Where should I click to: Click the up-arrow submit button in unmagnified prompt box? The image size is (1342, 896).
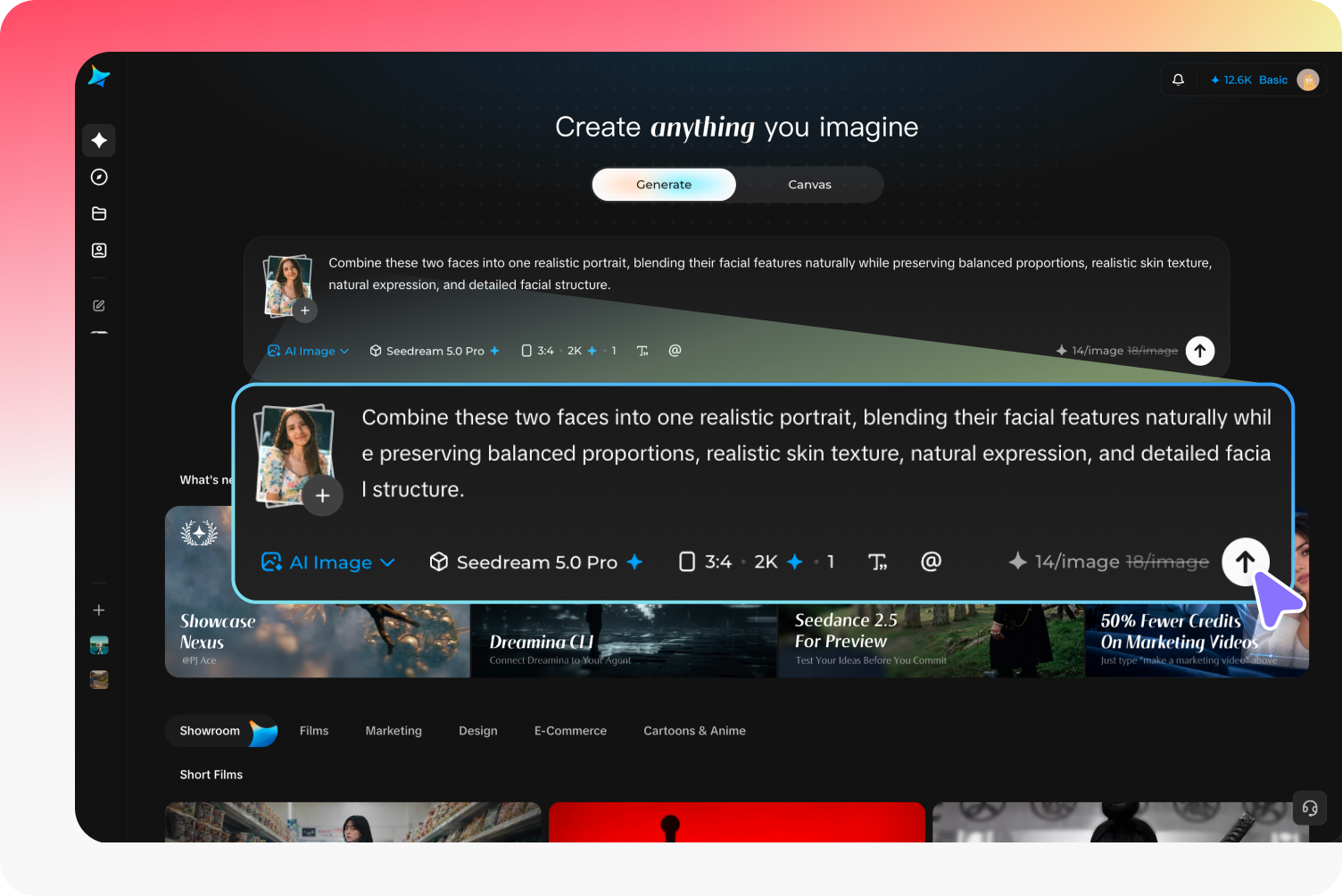[x=1200, y=351]
